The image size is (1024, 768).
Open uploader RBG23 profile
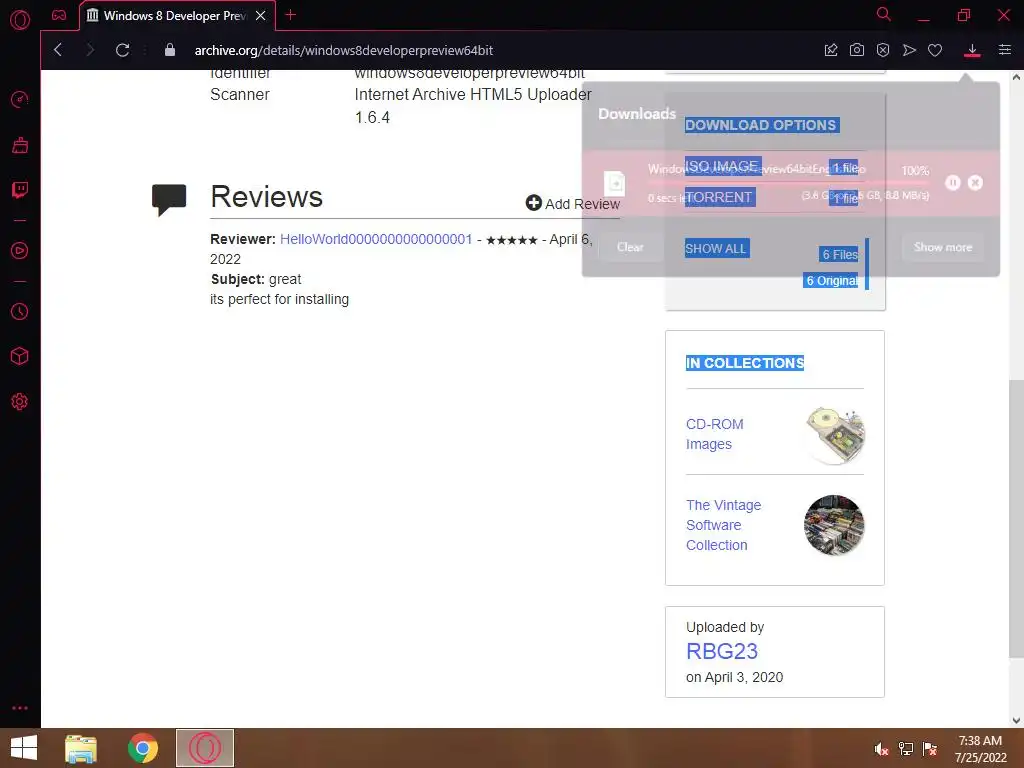click(x=722, y=651)
